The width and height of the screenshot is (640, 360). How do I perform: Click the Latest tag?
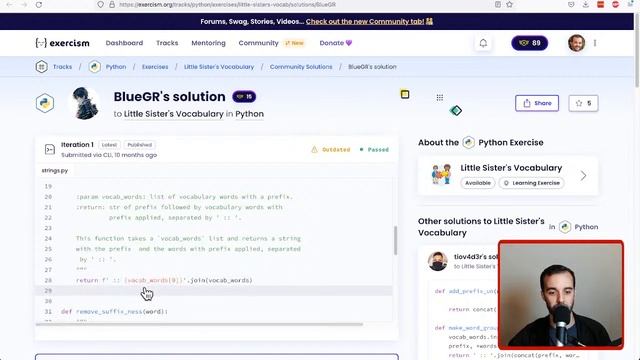(x=109, y=145)
